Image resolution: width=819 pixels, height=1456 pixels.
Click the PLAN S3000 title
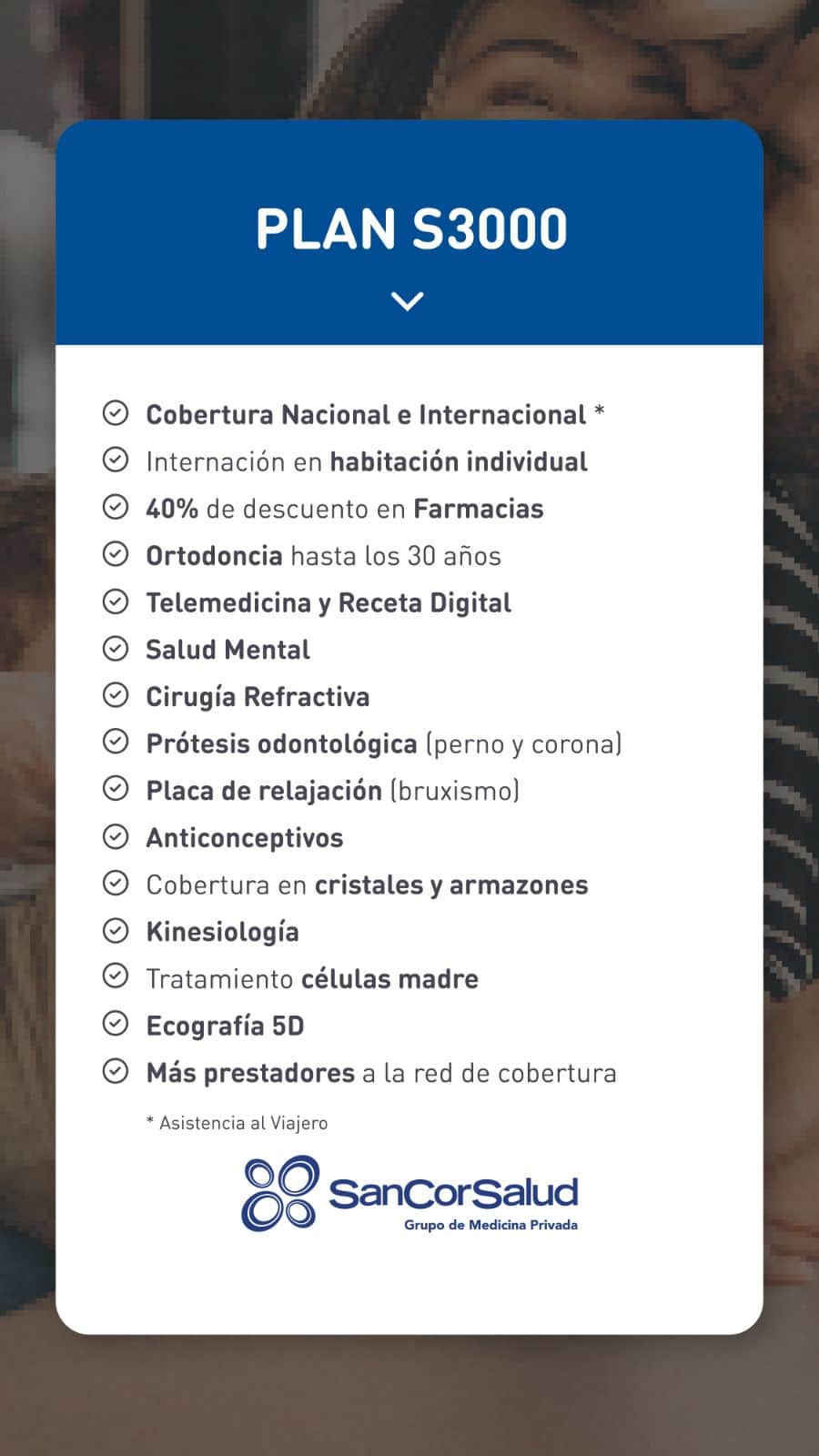[x=411, y=229]
